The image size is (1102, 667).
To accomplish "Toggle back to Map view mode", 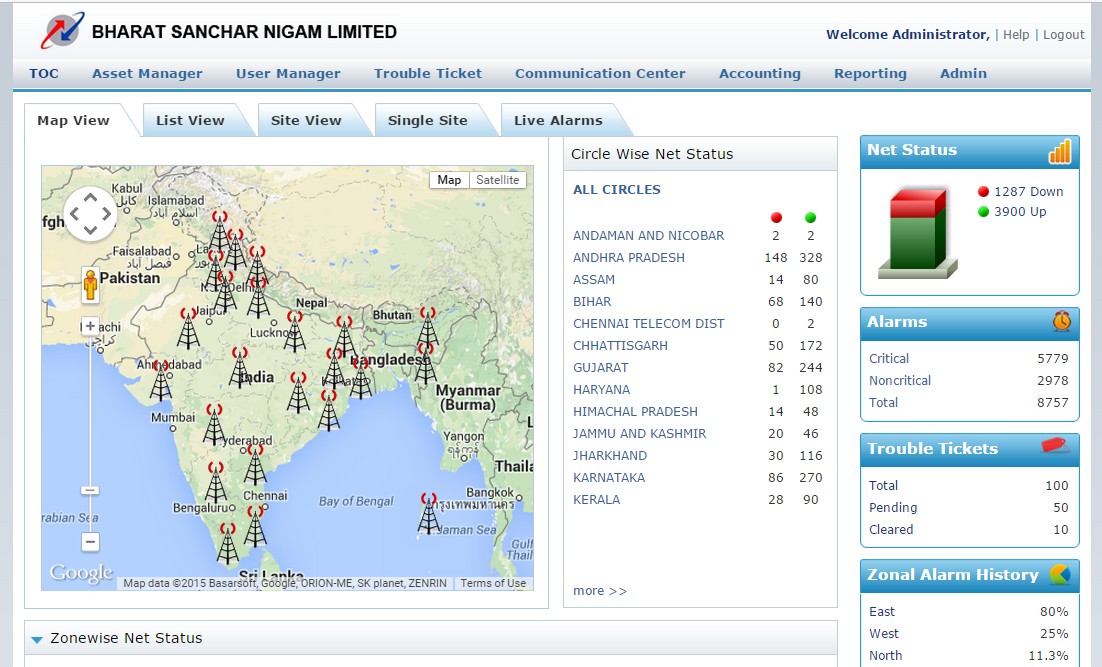I will point(449,179).
